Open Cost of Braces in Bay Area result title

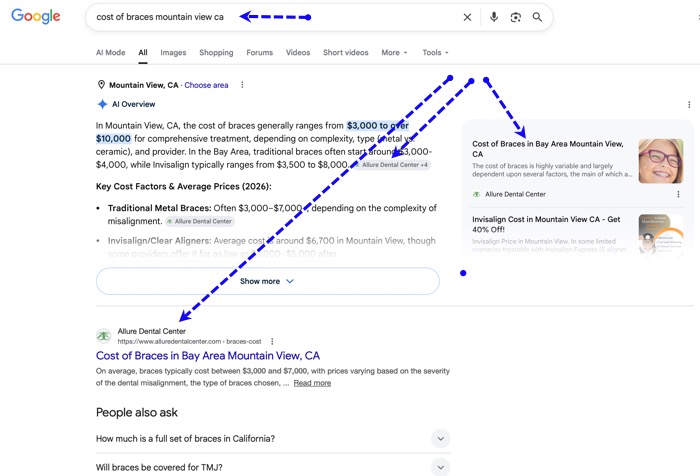(208, 356)
